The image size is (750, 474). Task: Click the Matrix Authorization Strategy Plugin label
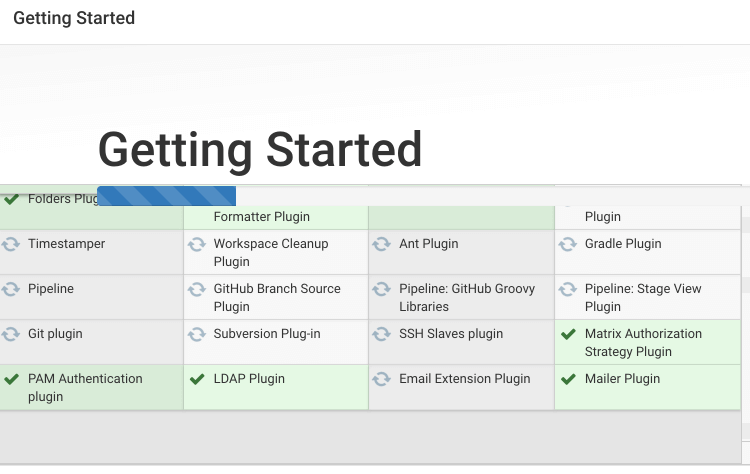[x=643, y=342]
